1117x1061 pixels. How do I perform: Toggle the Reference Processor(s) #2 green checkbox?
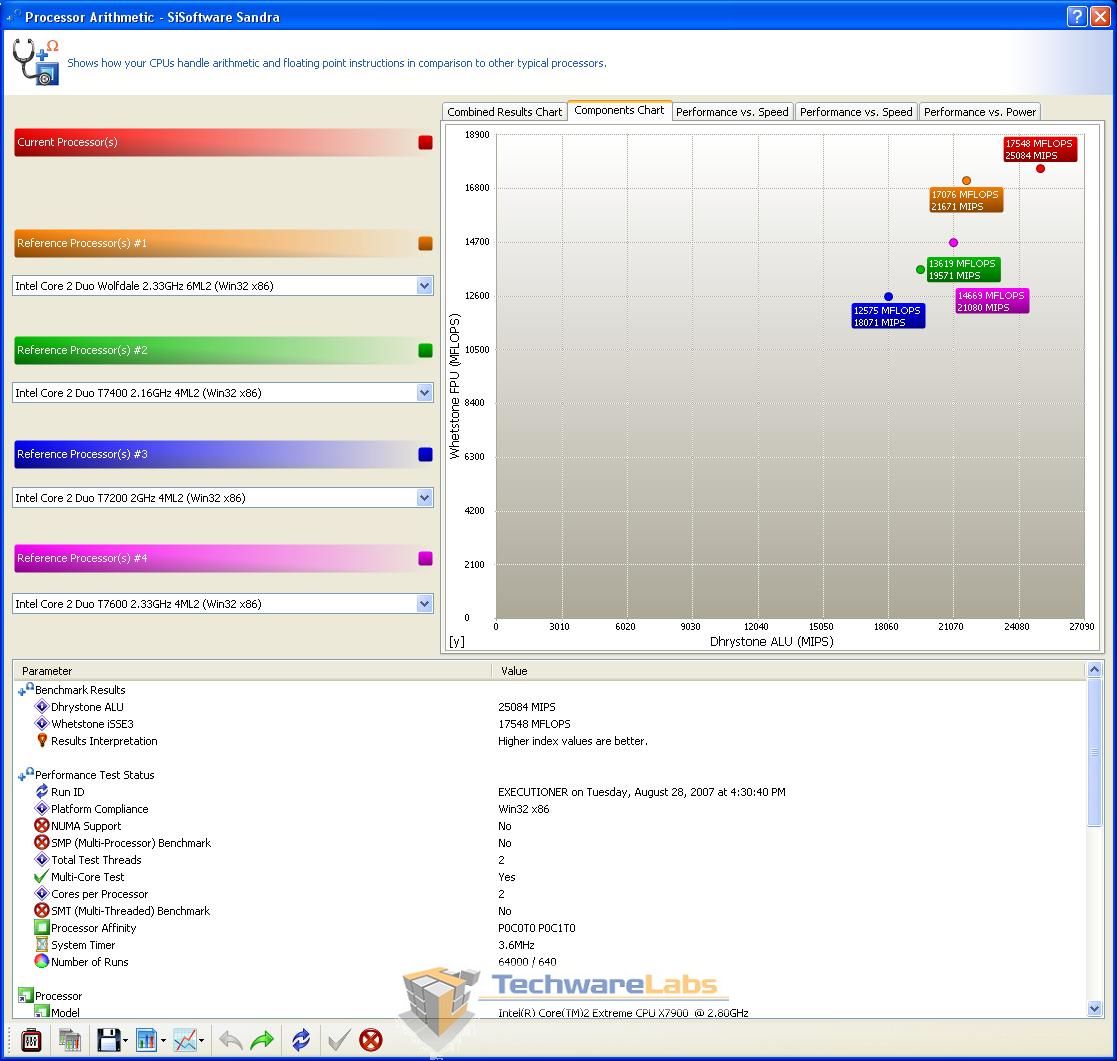click(425, 351)
